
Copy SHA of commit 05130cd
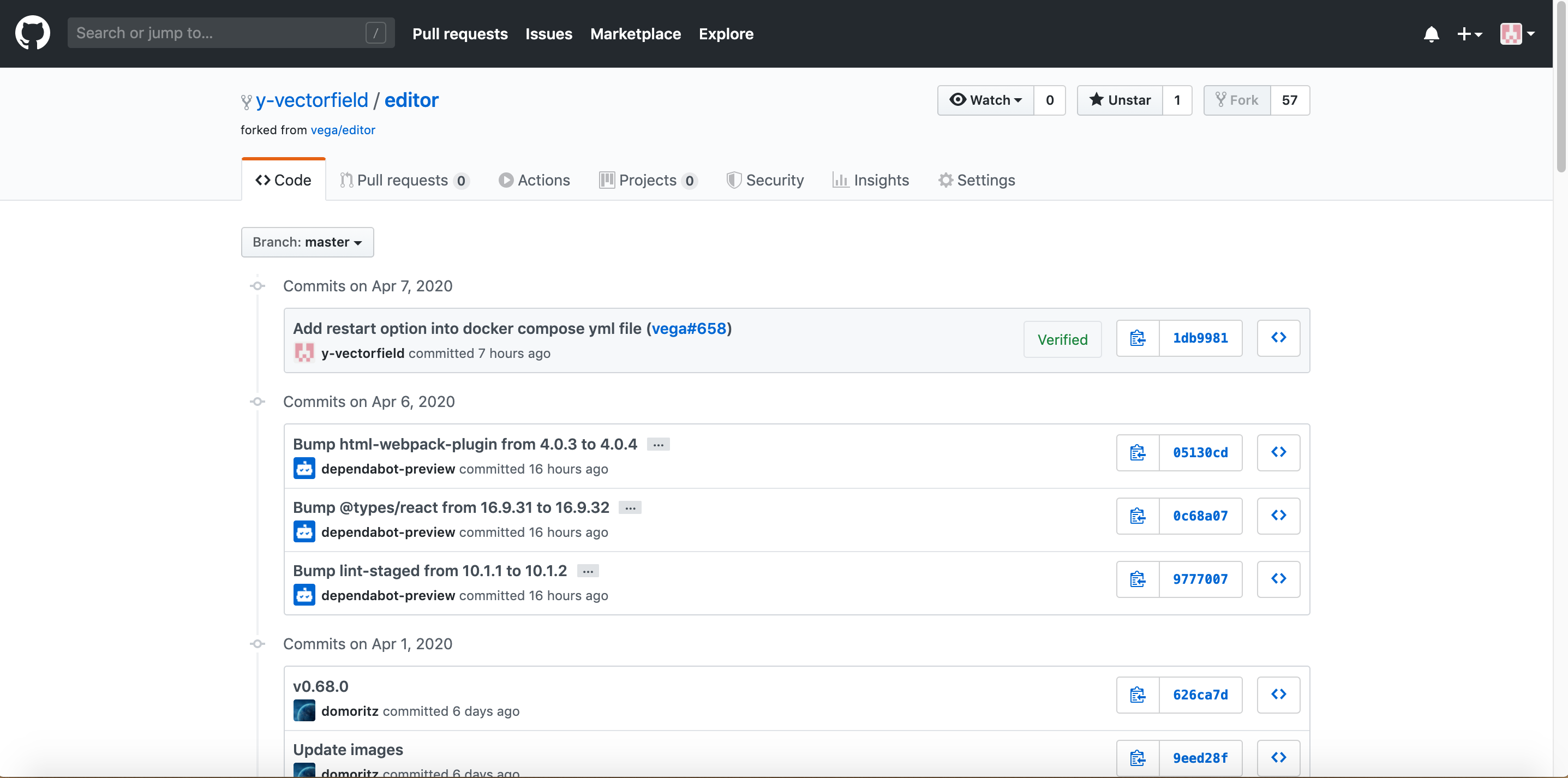pyautogui.click(x=1138, y=452)
